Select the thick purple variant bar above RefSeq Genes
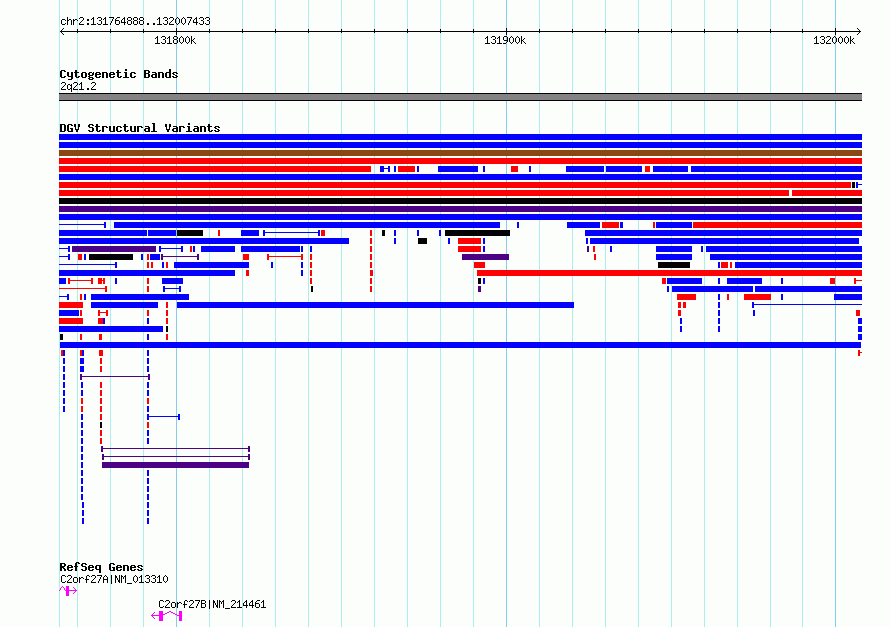The width and height of the screenshot is (890, 627). pos(175,465)
